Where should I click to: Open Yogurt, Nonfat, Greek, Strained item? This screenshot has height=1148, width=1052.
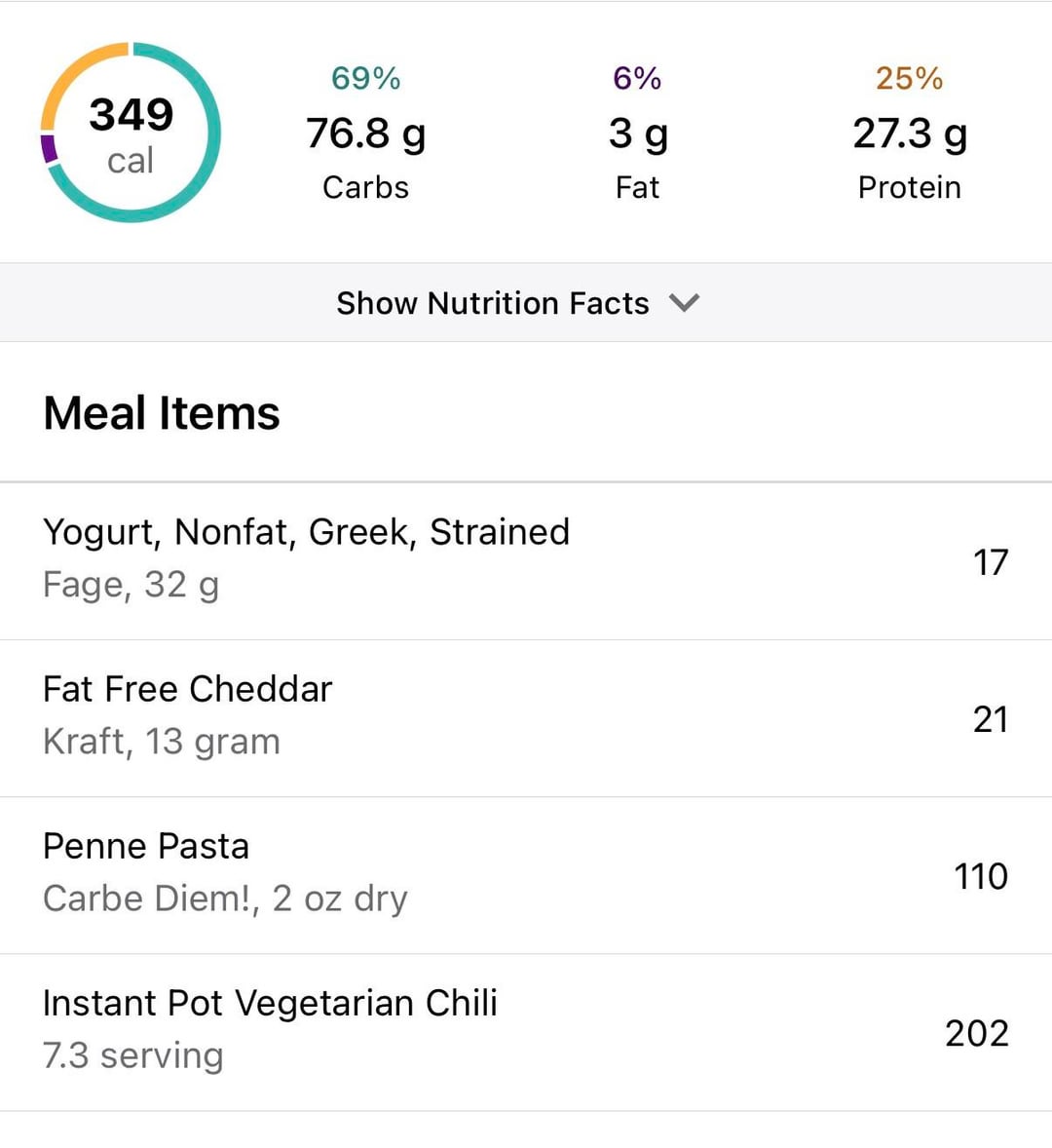(306, 532)
